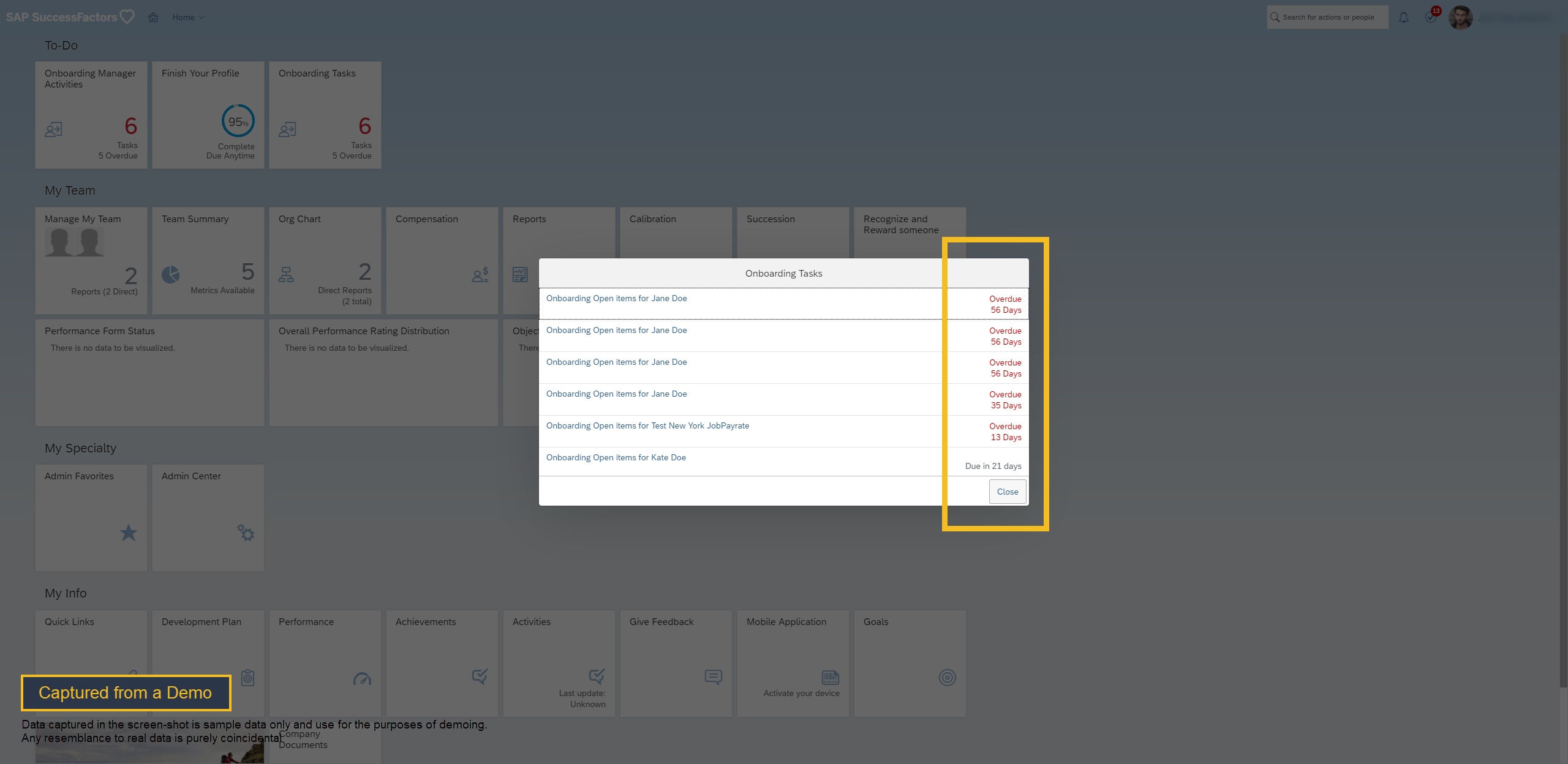
Task: Open the Performance Form Status tile
Action: click(149, 372)
